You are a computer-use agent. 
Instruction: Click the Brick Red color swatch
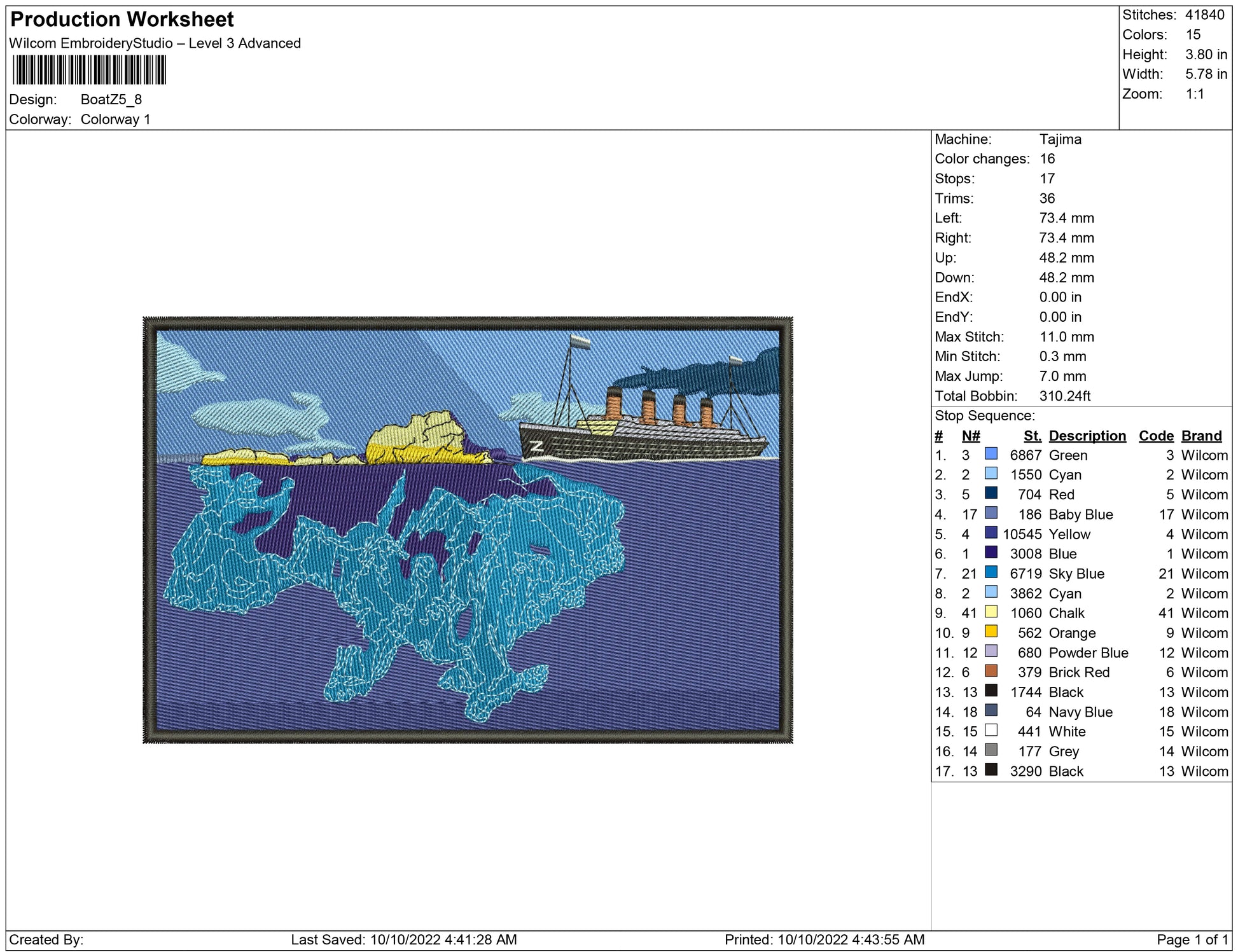point(991,670)
